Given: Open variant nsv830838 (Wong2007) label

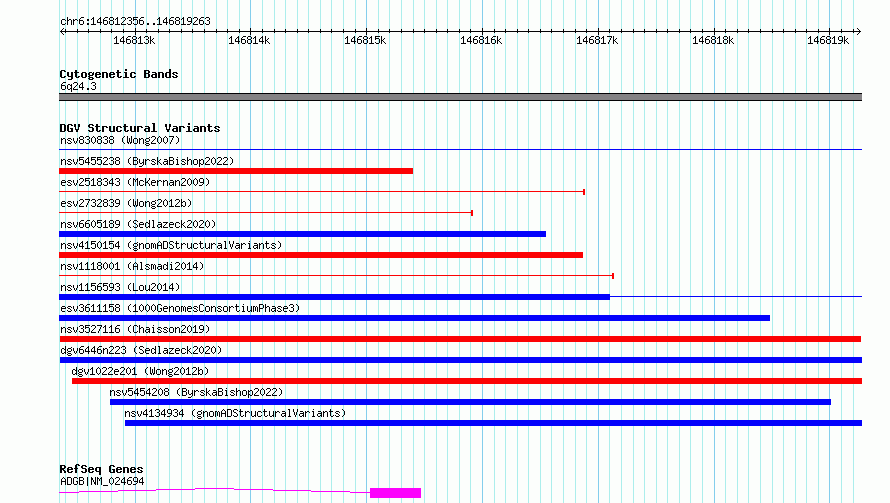Looking at the screenshot, I should [120, 140].
